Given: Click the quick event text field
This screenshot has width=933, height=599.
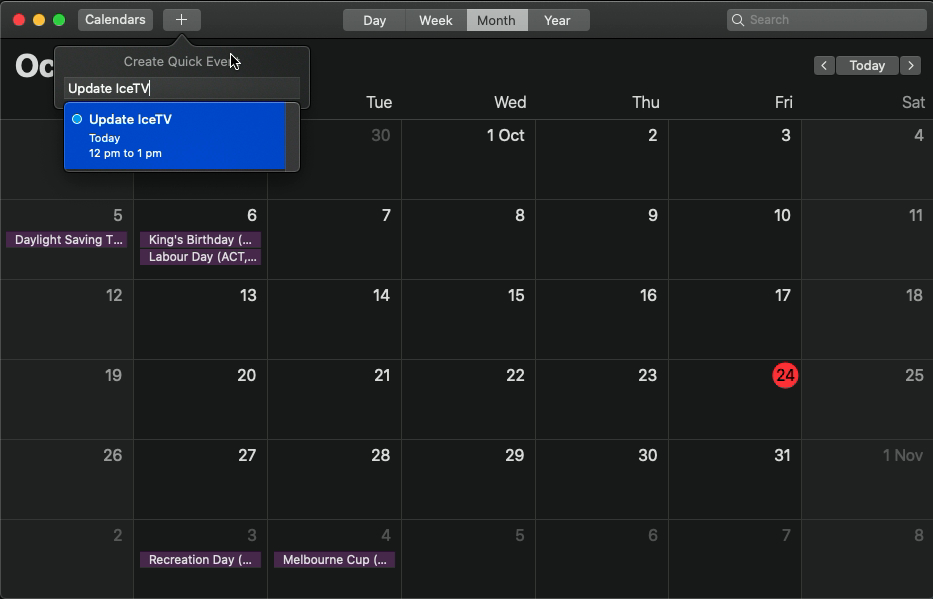Looking at the screenshot, I should [x=181, y=88].
